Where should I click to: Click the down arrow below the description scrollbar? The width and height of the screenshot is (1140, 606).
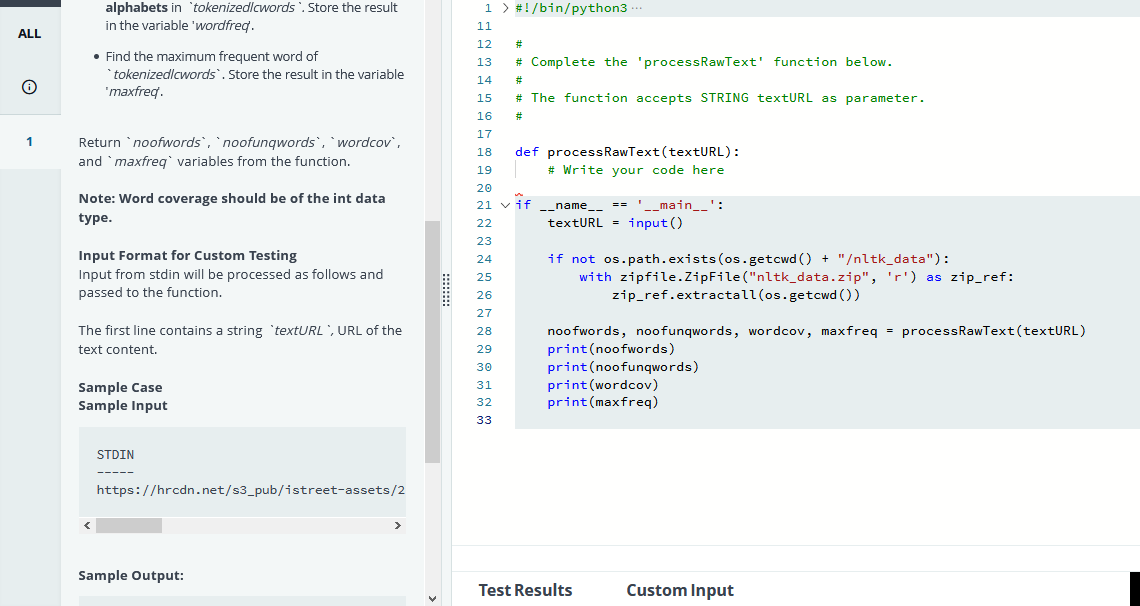pyautogui.click(x=432, y=598)
